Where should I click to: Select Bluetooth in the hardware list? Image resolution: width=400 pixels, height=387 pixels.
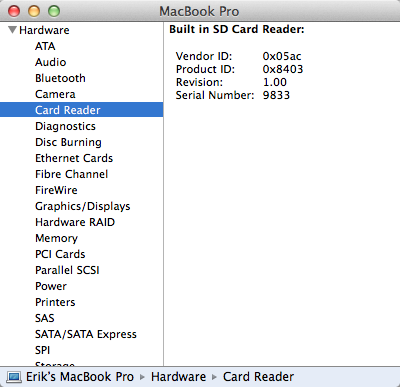tap(60, 78)
